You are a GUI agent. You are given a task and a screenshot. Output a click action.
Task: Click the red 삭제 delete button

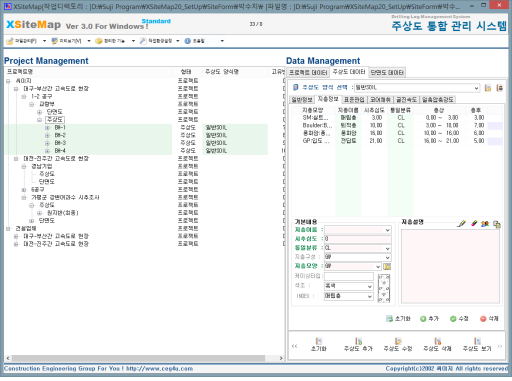click(489, 319)
